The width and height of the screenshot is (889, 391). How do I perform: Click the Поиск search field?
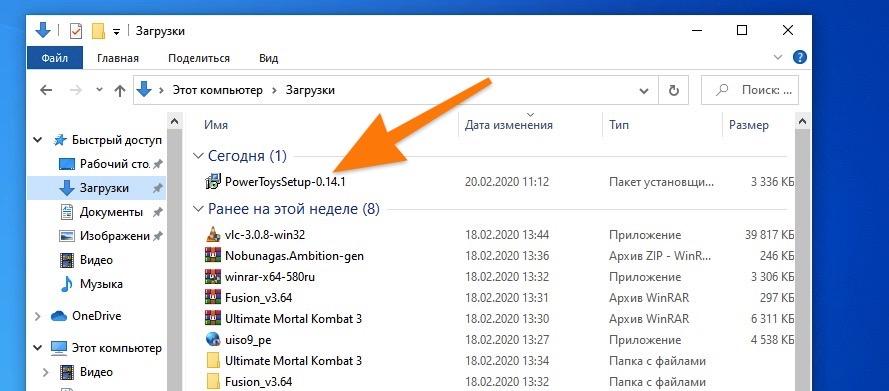click(750, 90)
